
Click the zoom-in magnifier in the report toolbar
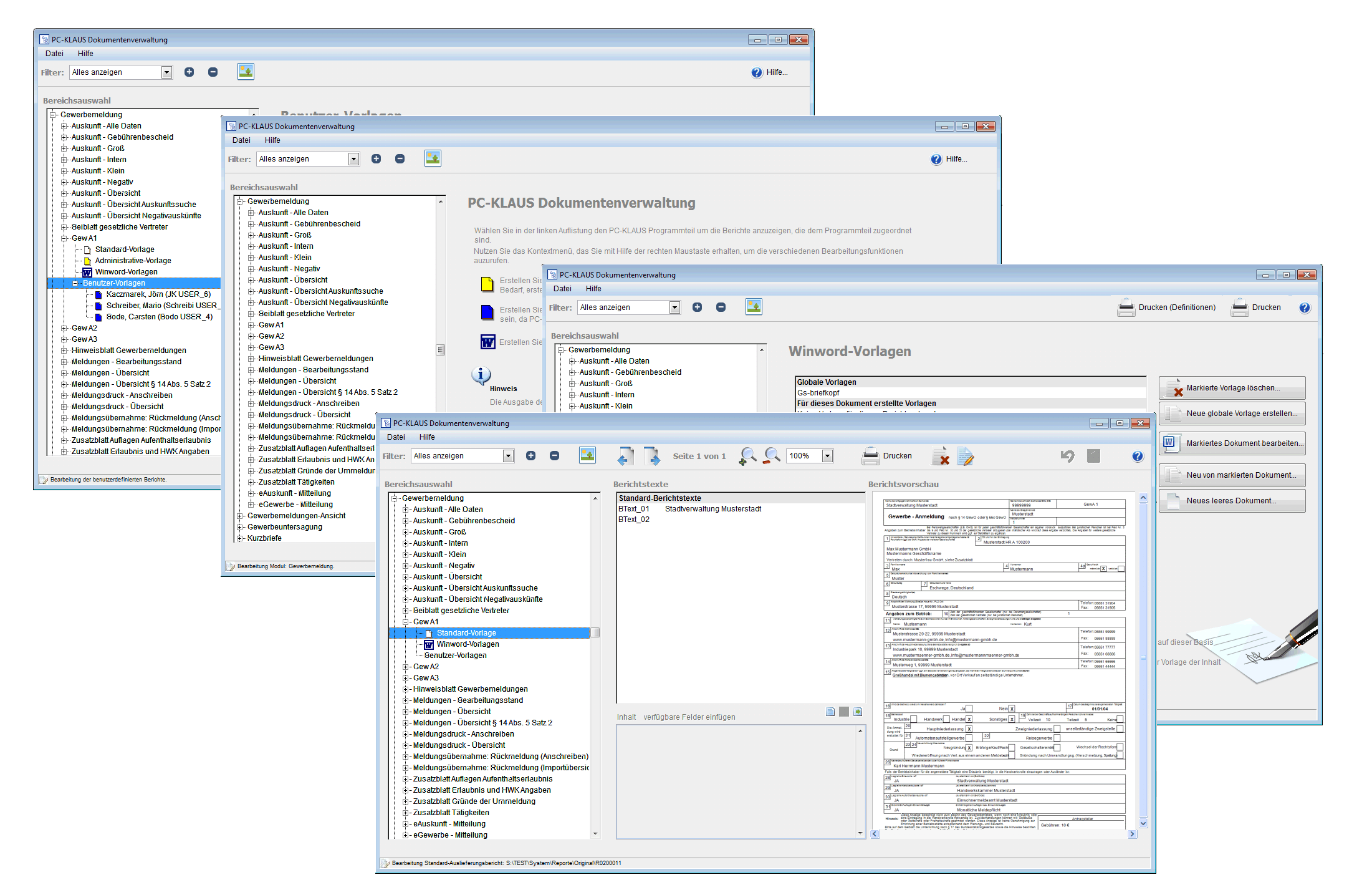point(747,456)
